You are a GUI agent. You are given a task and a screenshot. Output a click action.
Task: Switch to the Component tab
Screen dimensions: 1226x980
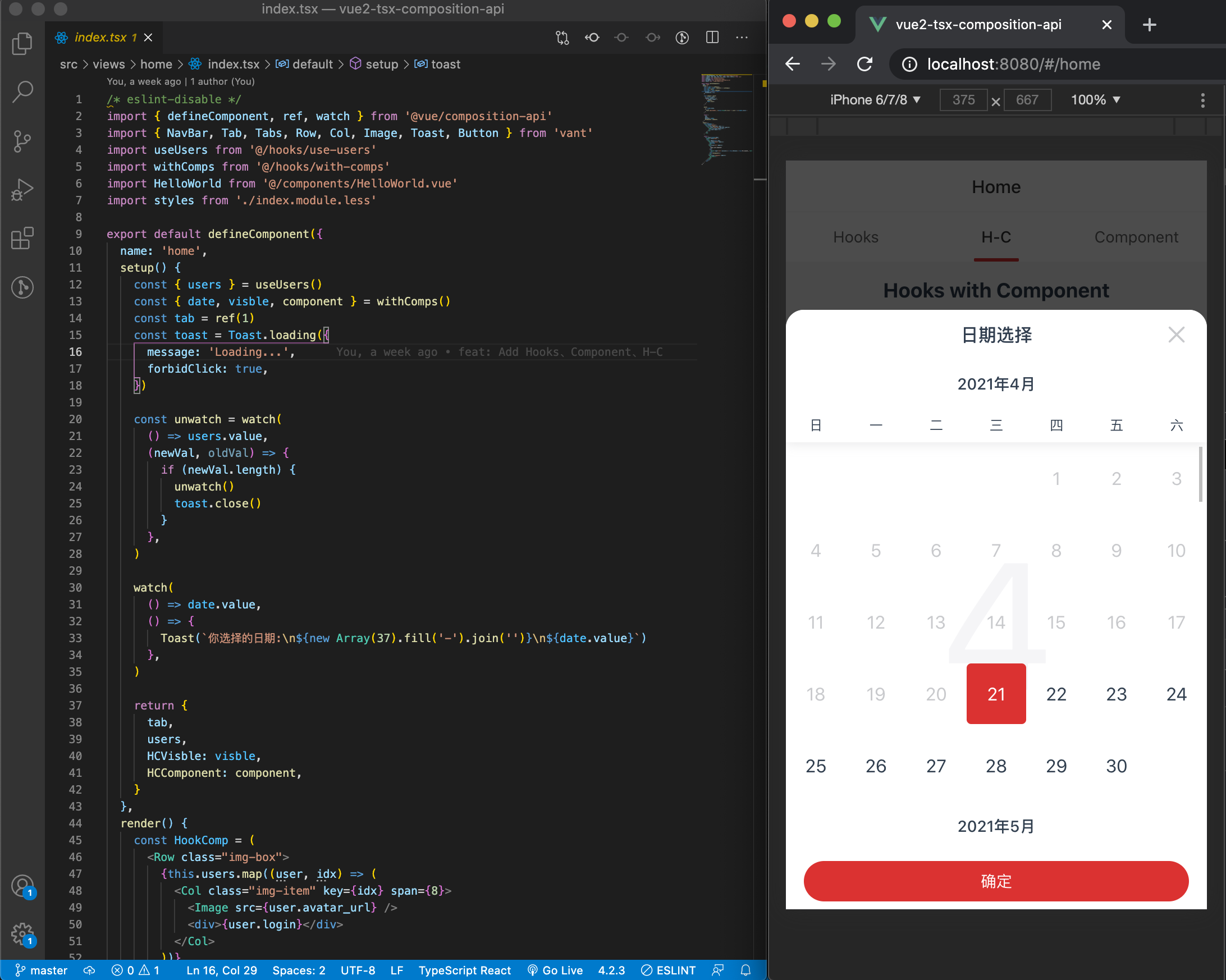(x=1136, y=237)
